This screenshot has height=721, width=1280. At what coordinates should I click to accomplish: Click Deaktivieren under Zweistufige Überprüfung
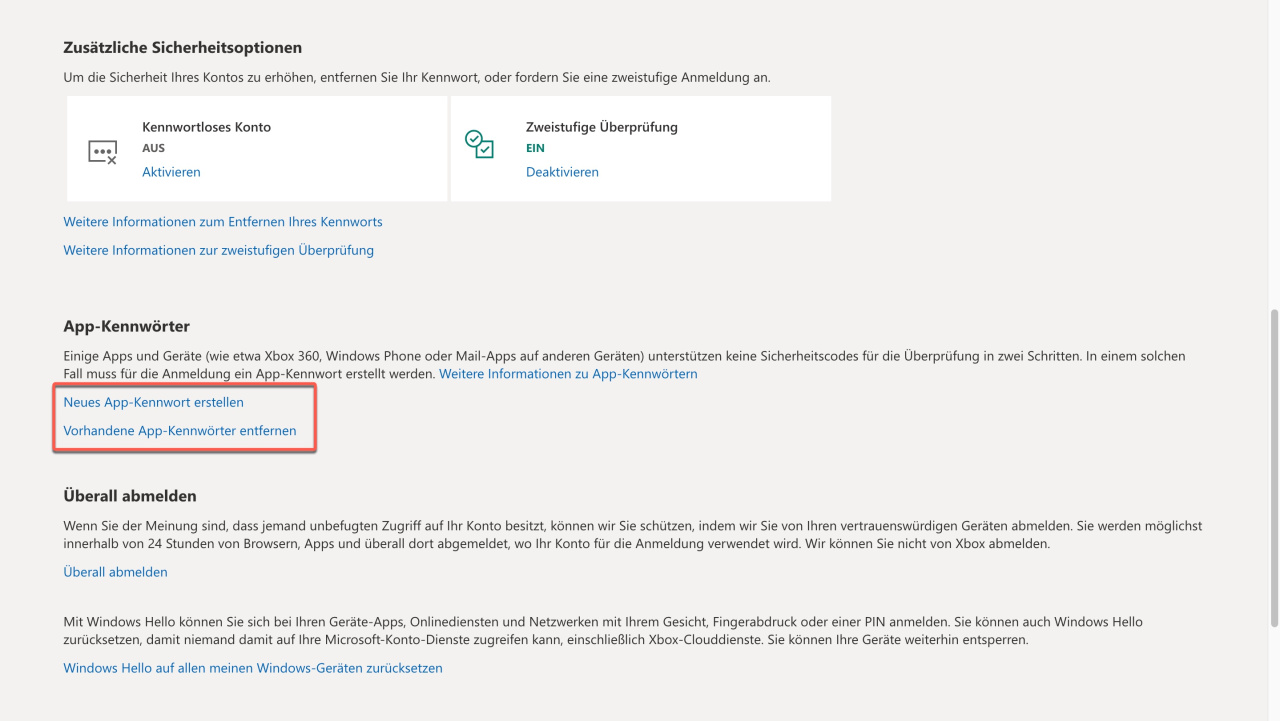(x=562, y=172)
